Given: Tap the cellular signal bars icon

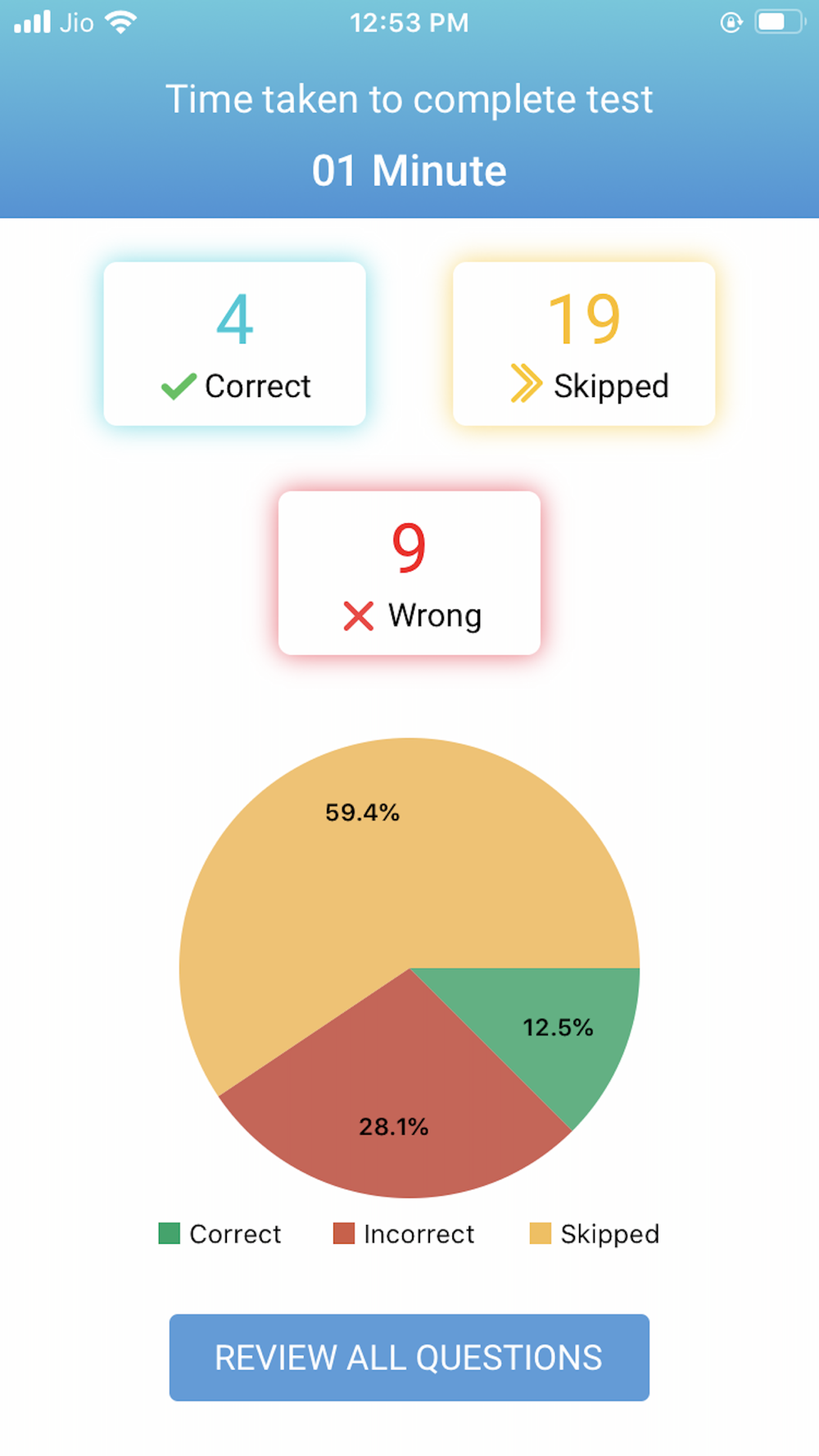Looking at the screenshot, I should pos(33,22).
